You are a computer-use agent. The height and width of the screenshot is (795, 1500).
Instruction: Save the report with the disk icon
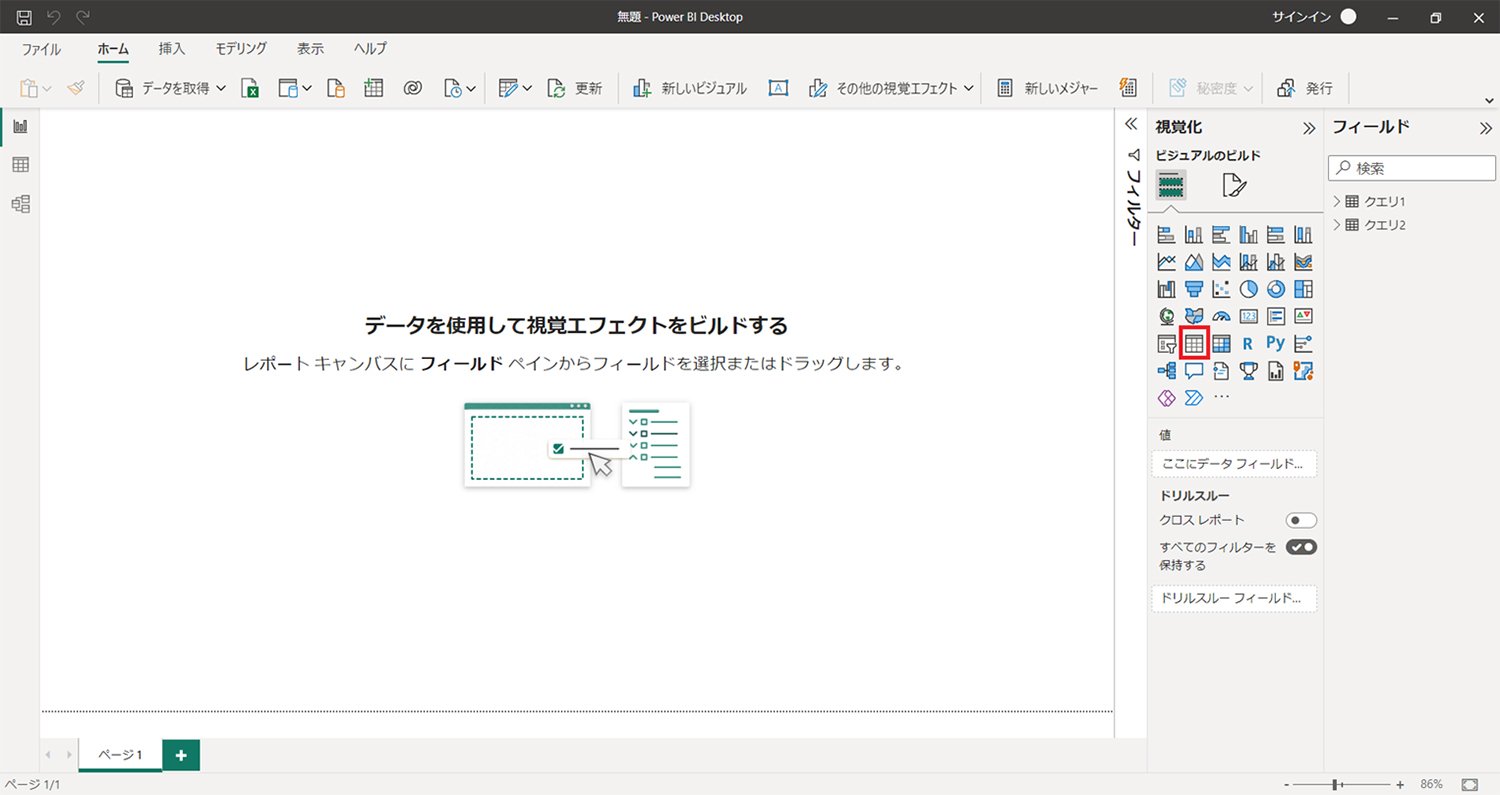(x=24, y=17)
